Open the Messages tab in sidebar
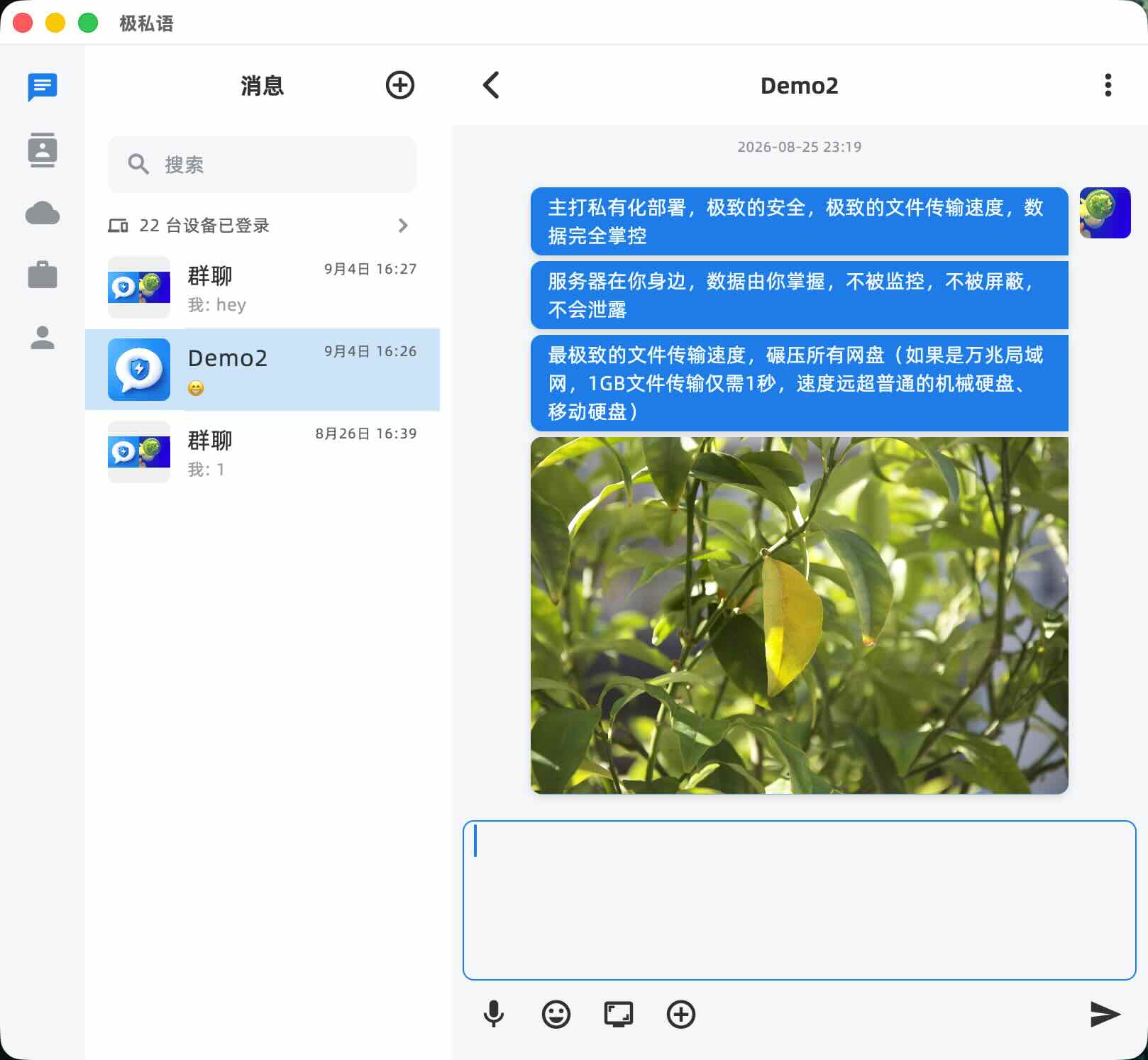1148x1060 pixels. pyautogui.click(x=43, y=87)
